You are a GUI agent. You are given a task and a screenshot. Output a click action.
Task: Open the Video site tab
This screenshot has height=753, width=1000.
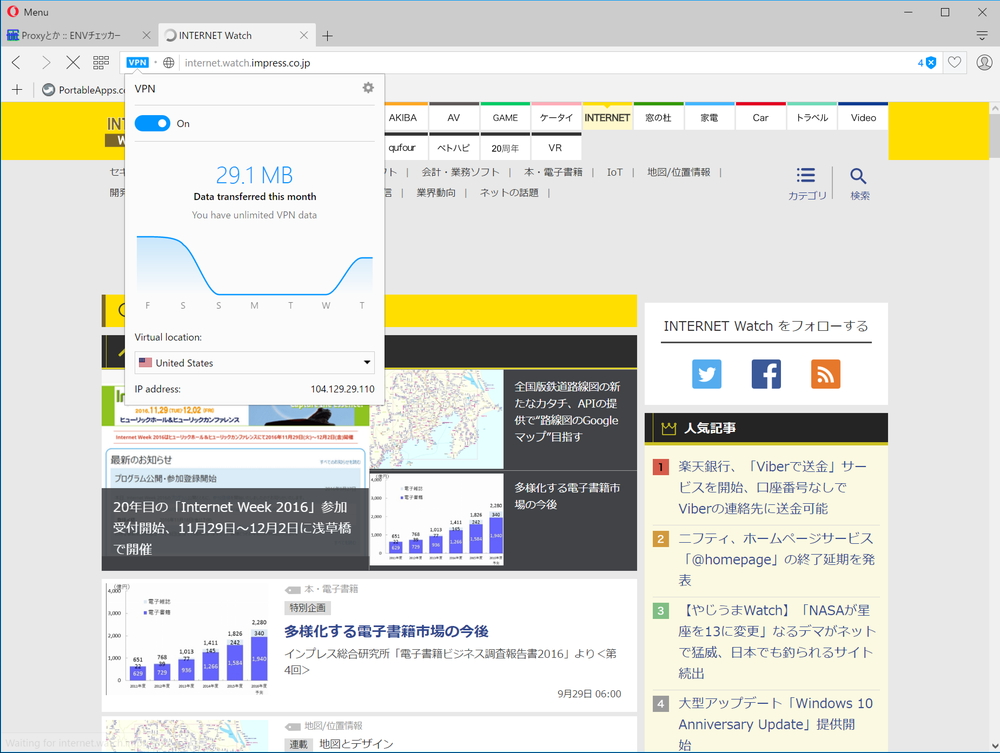point(863,117)
